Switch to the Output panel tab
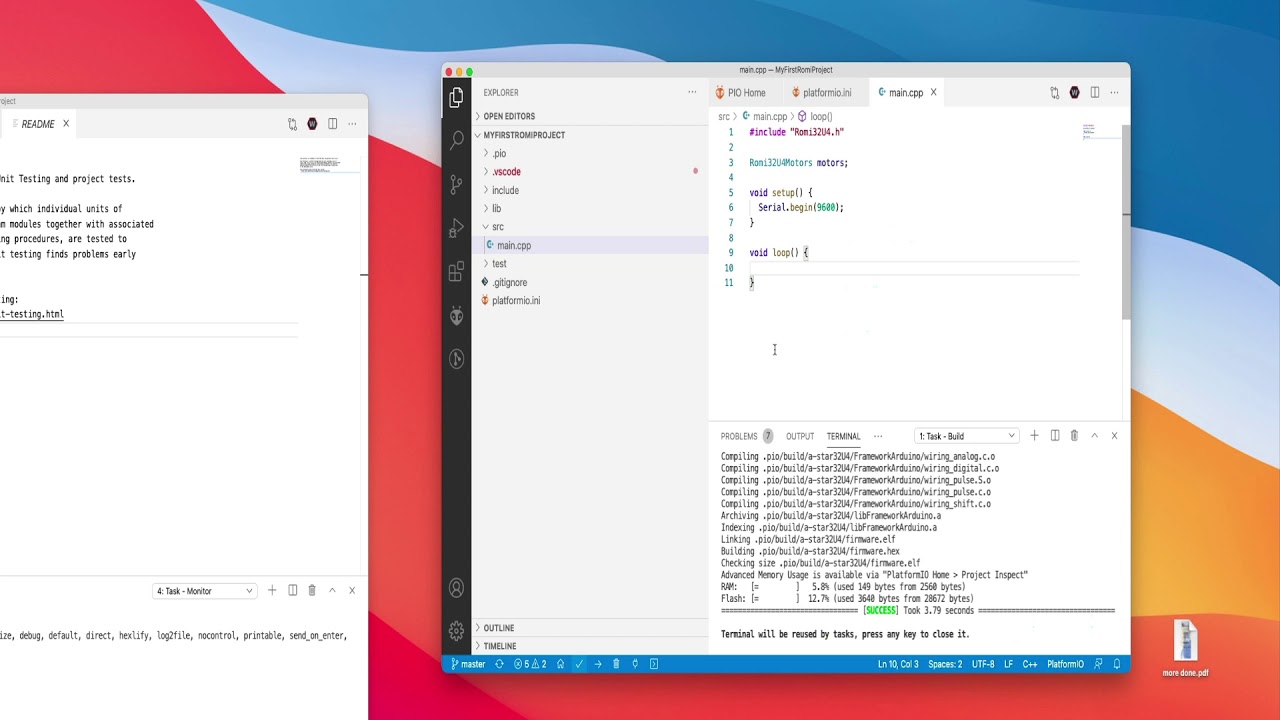 (x=800, y=436)
